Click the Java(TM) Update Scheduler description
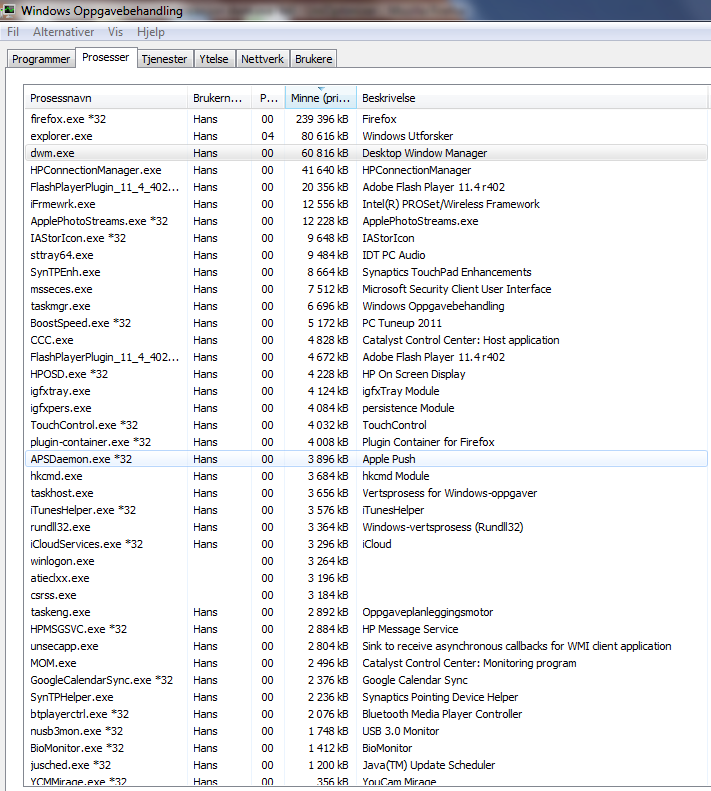711x791 pixels. click(428, 765)
